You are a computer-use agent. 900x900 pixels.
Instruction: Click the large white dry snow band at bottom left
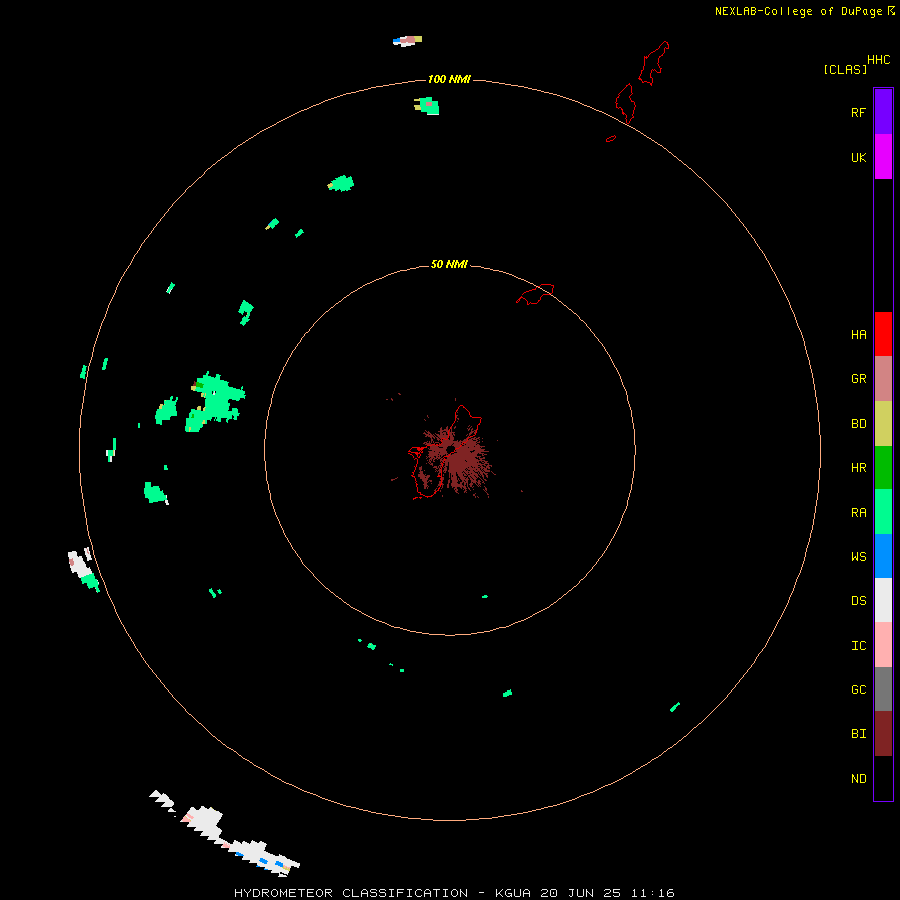225,833
